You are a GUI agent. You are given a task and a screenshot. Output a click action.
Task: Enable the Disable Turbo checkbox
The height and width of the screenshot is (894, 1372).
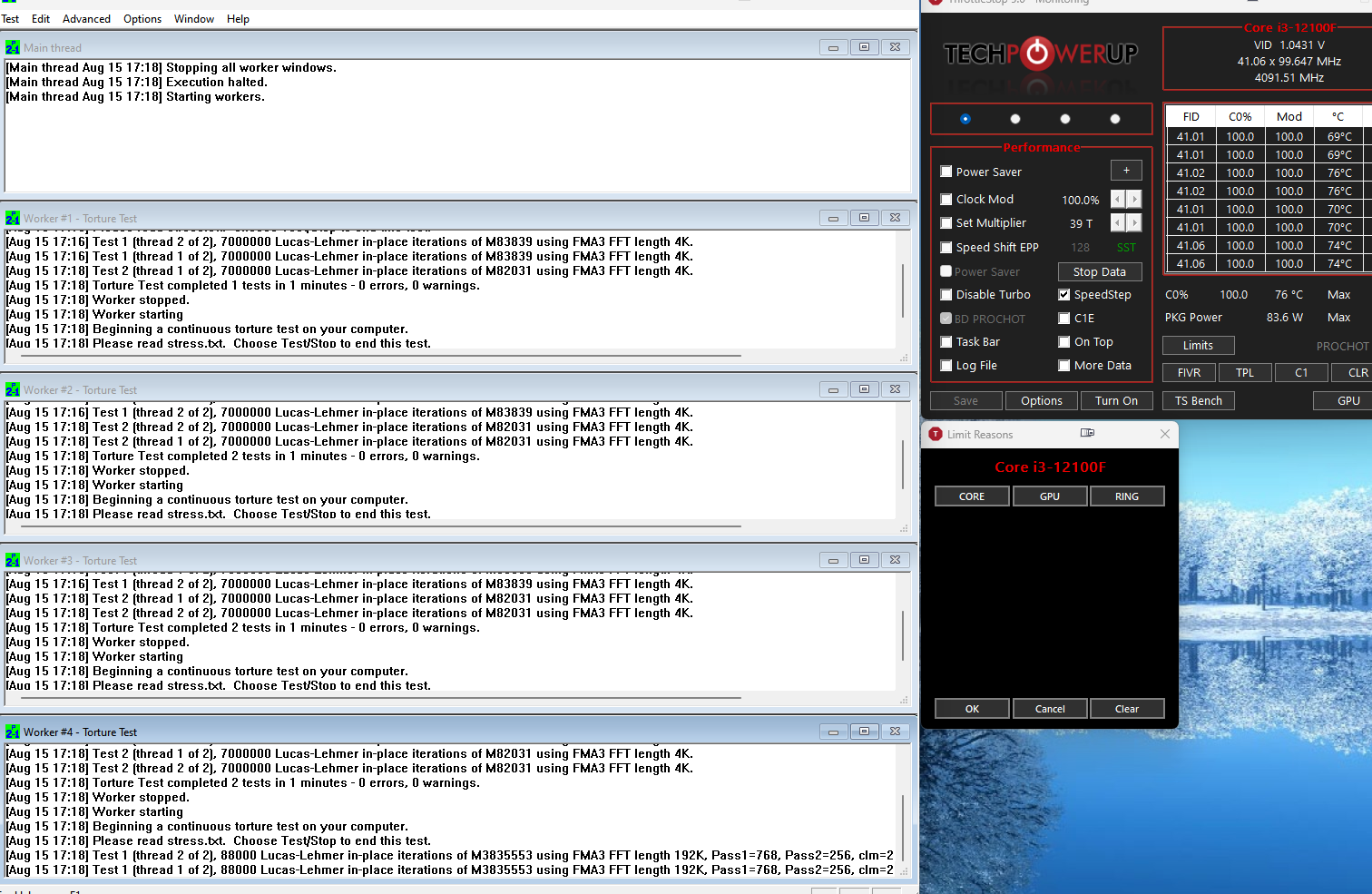[x=946, y=294]
